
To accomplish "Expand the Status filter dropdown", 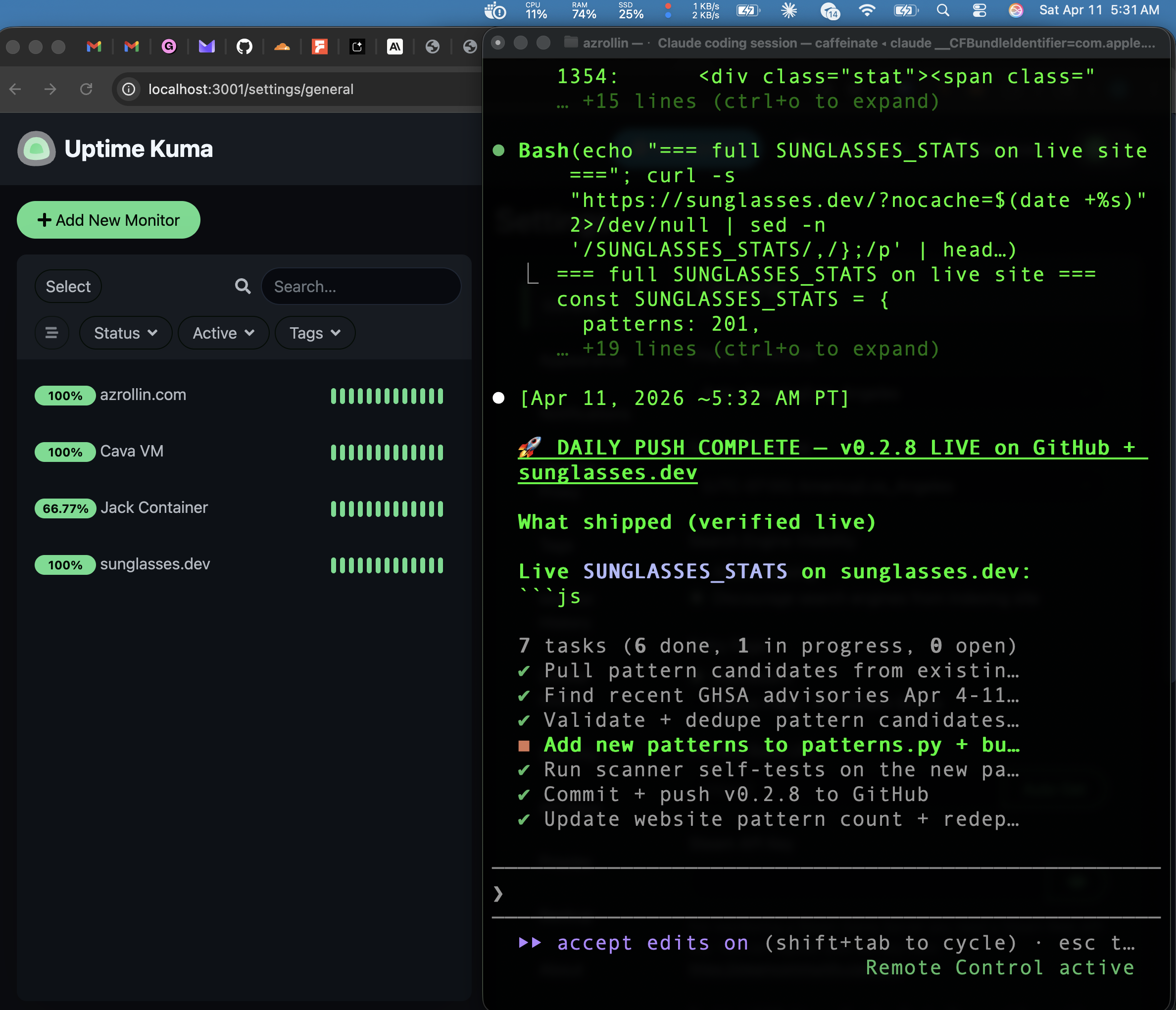I will [125, 333].
